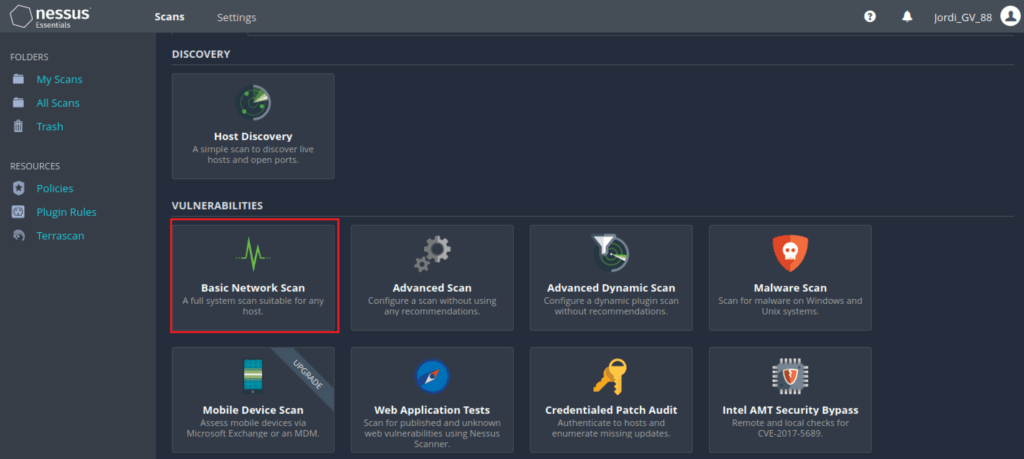The image size is (1024, 459).
Task: Click 'Scan for malware on Windows' description
Action: [x=790, y=306]
